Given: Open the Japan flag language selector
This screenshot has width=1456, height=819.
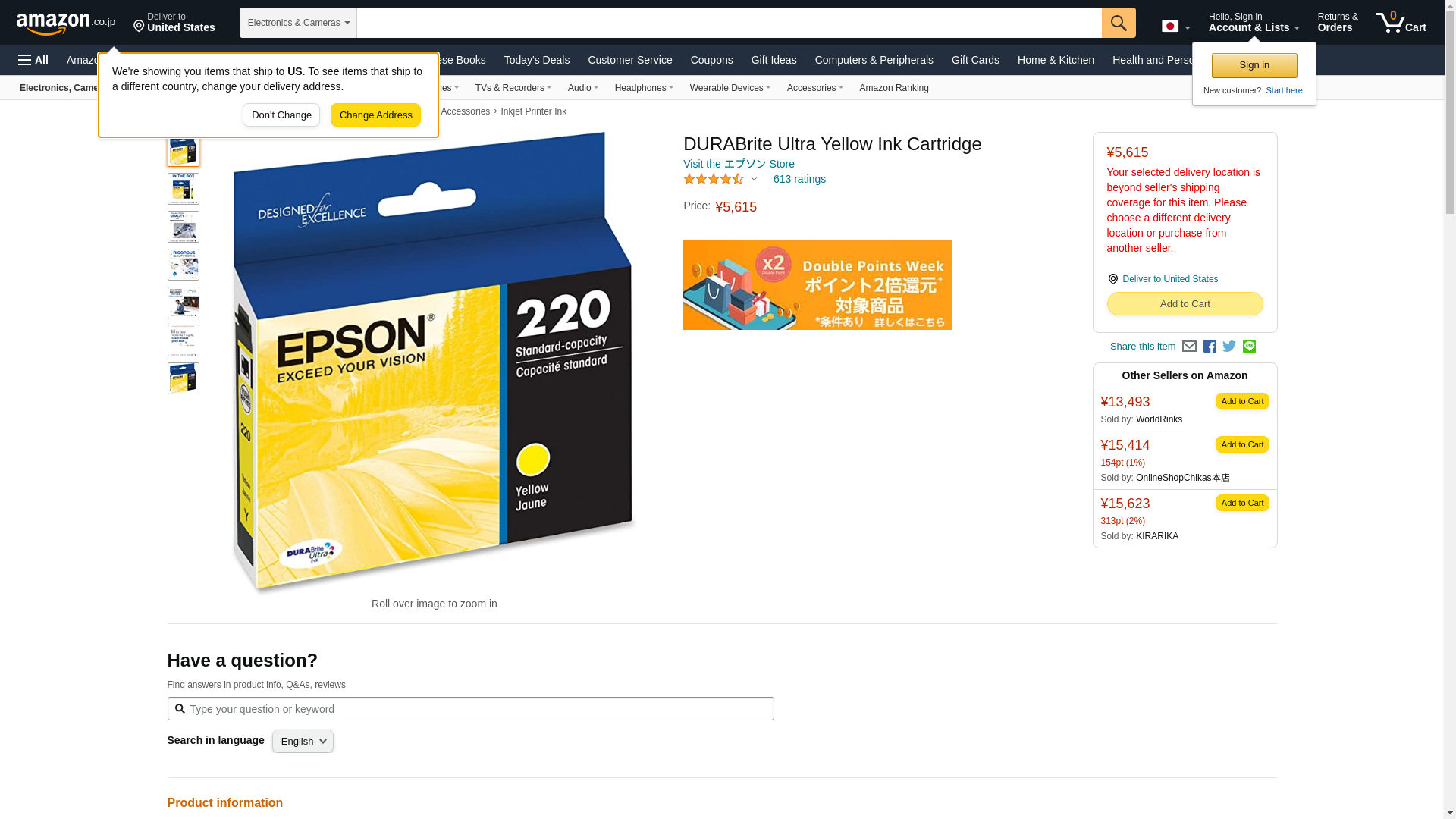Looking at the screenshot, I should (x=1175, y=26).
